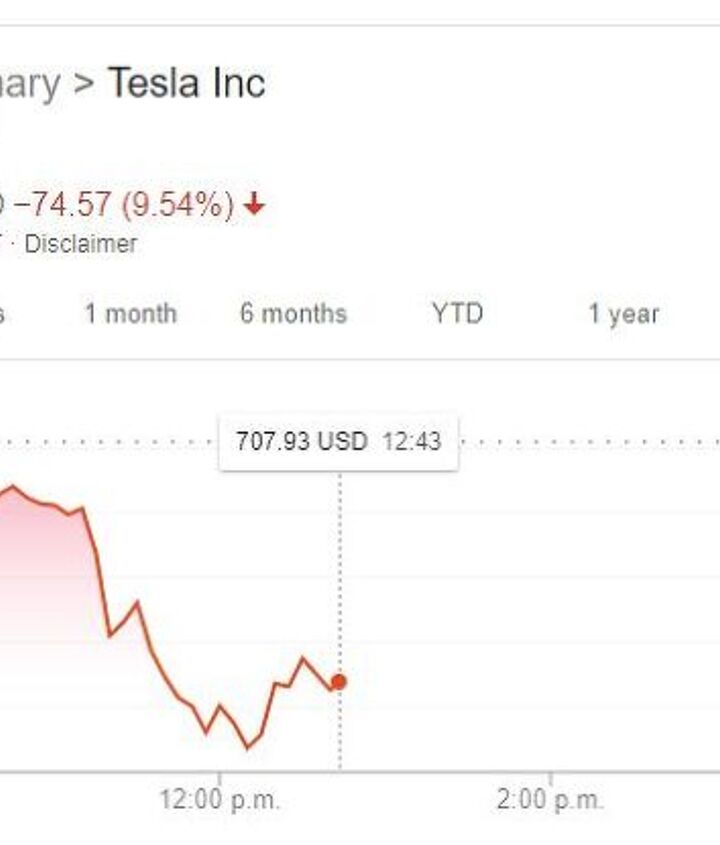720x845 pixels.
Task: Click the Tesla Inc heading
Action: [x=186, y=83]
